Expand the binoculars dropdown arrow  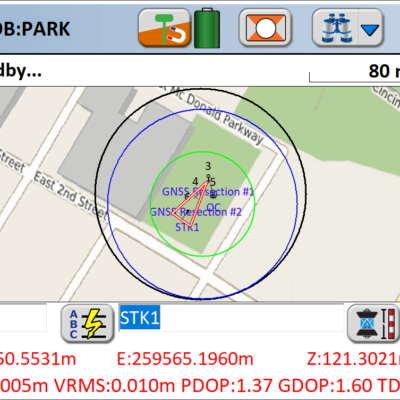[x=371, y=29]
